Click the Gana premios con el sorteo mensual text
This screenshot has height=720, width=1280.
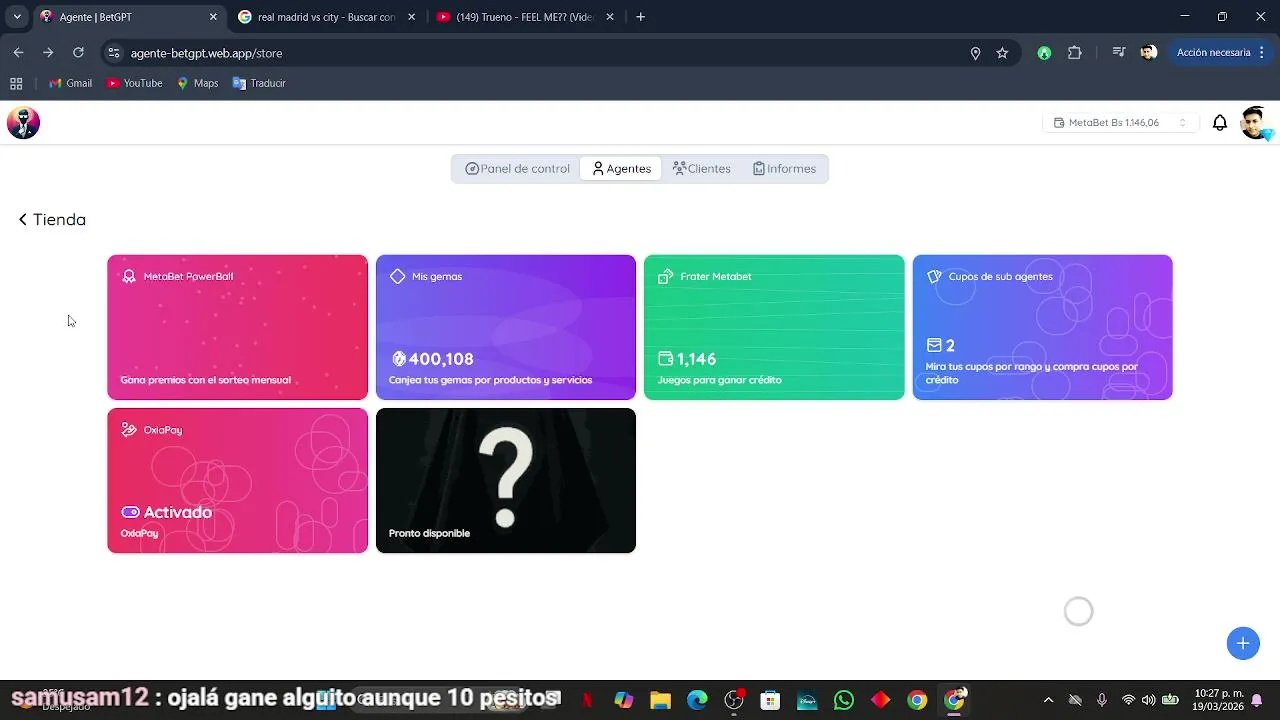pos(205,380)
